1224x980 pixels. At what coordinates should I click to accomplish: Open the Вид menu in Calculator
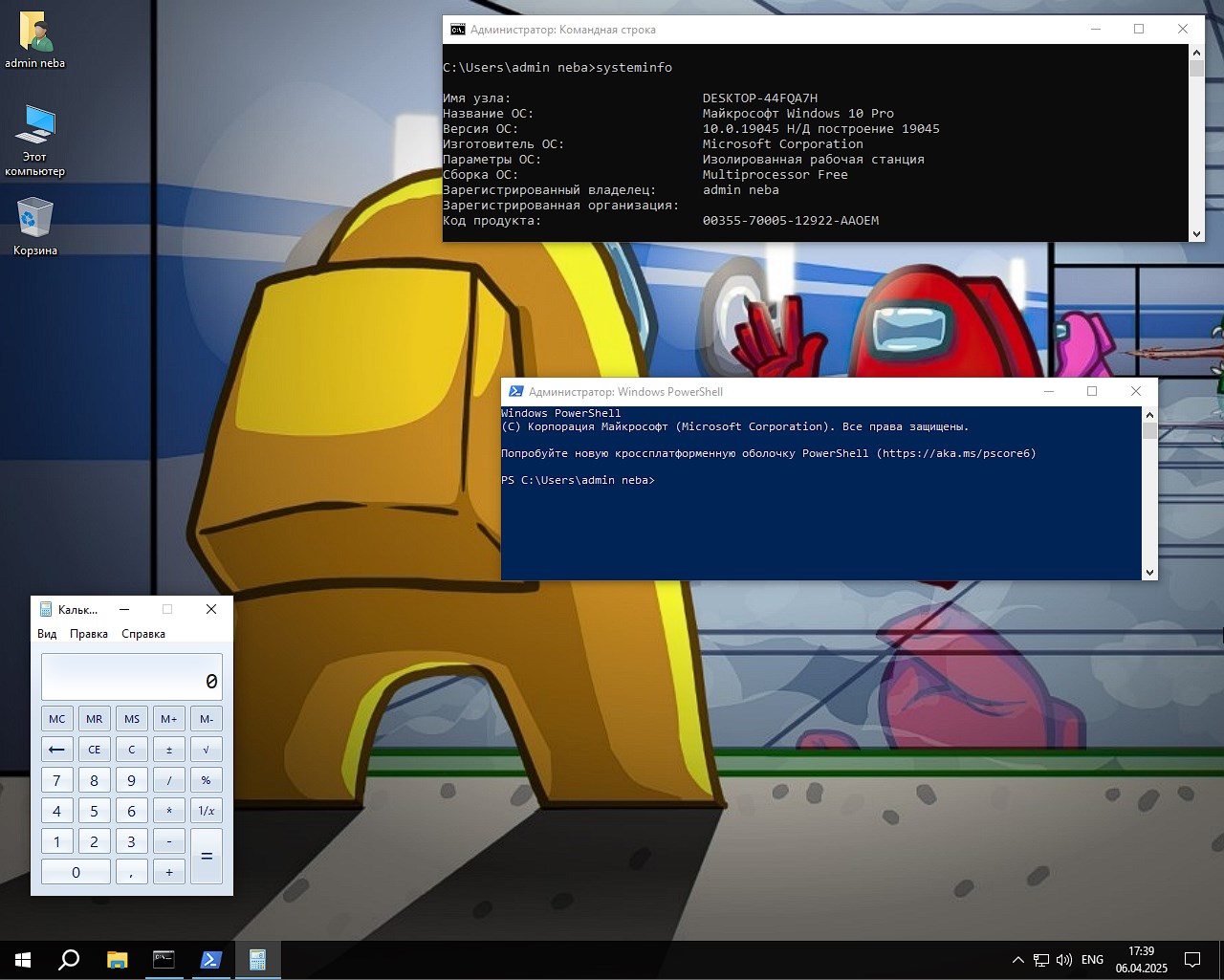coord(47,634)
